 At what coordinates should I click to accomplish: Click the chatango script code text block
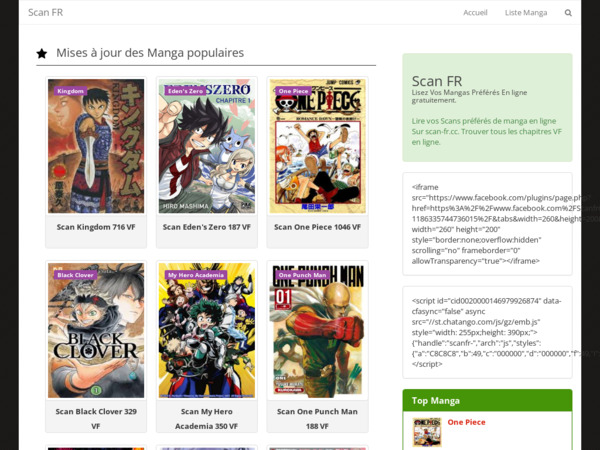click(487, 332)
